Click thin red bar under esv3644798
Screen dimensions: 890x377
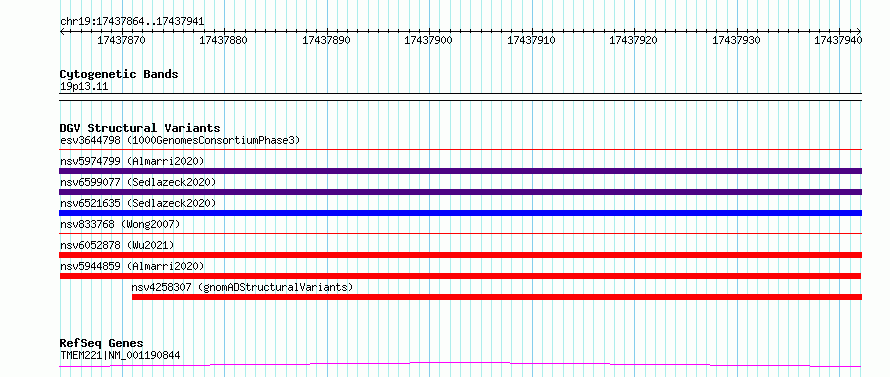tap(460, 150)
